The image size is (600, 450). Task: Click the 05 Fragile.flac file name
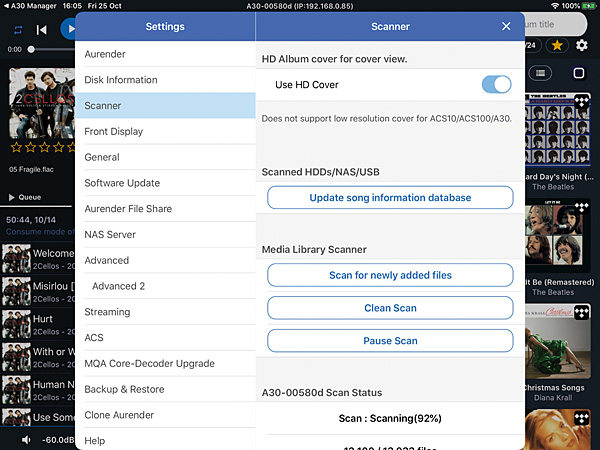[31, 170]
